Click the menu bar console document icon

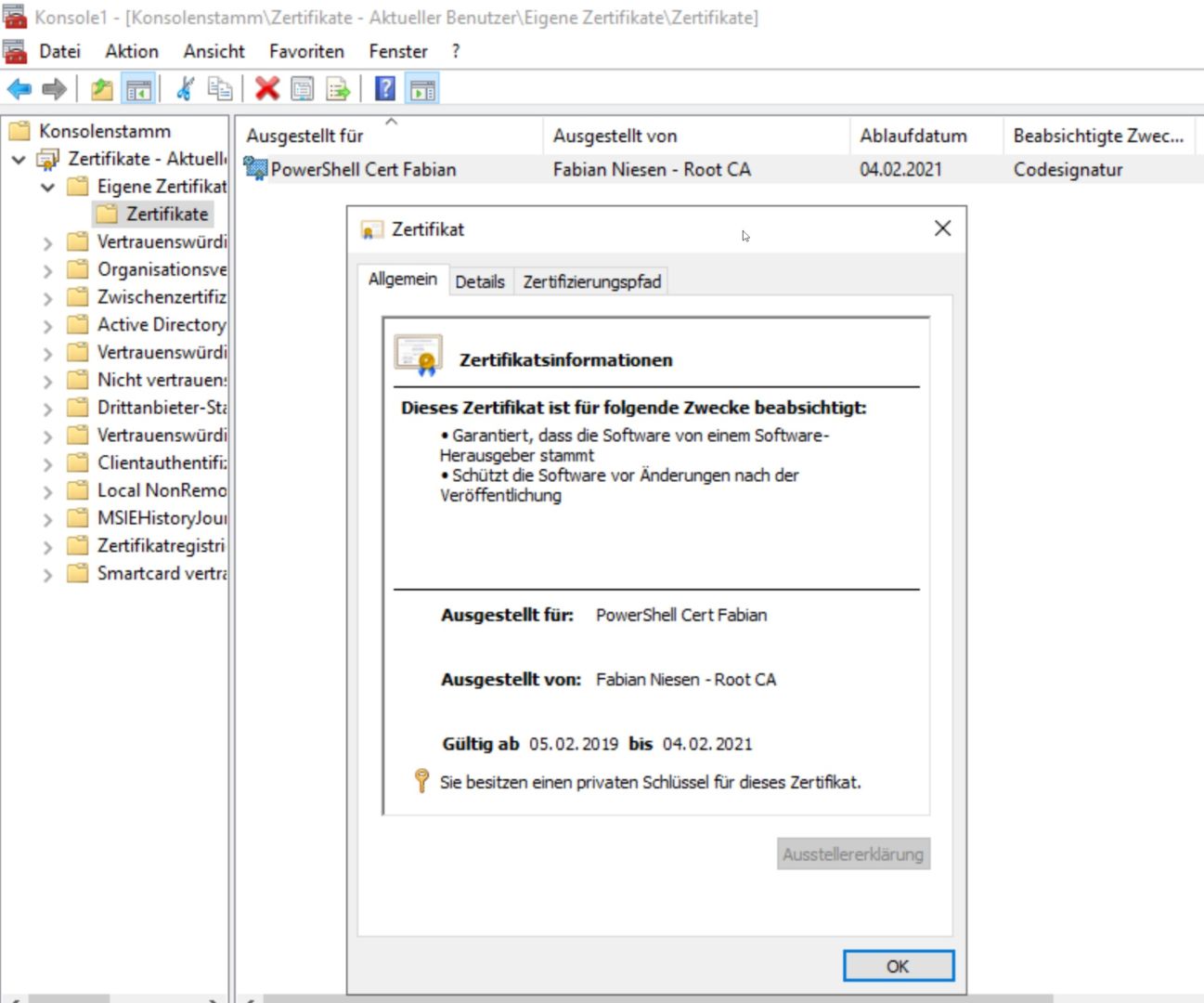(15, 51)
